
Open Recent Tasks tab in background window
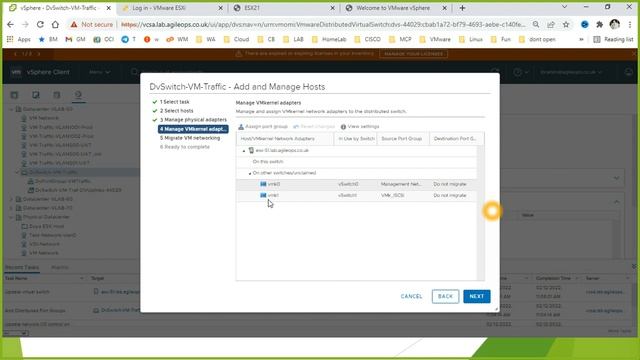pyautogui.click(x=22, y=267)
